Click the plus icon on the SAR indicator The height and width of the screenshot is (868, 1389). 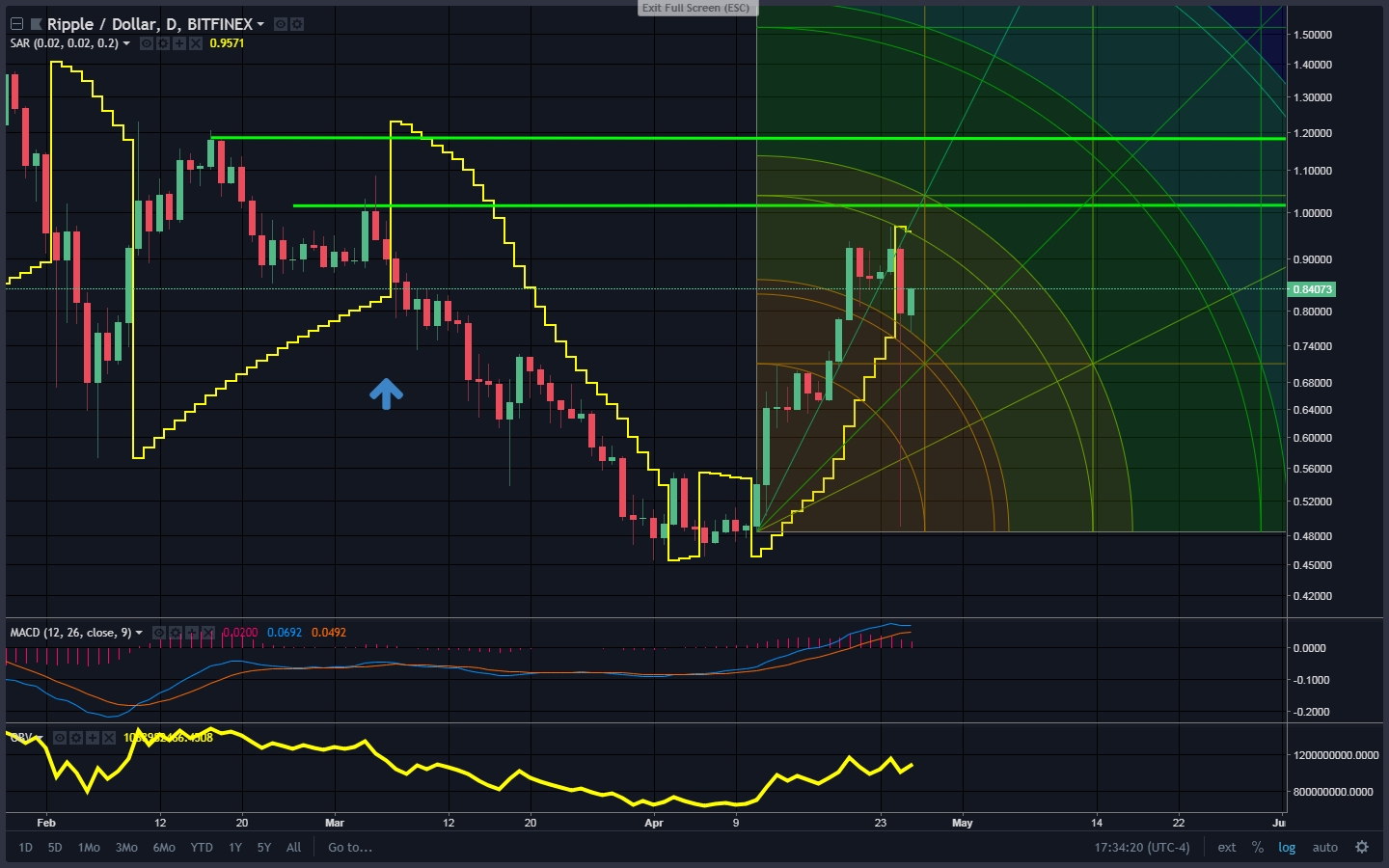pos(179,43)
